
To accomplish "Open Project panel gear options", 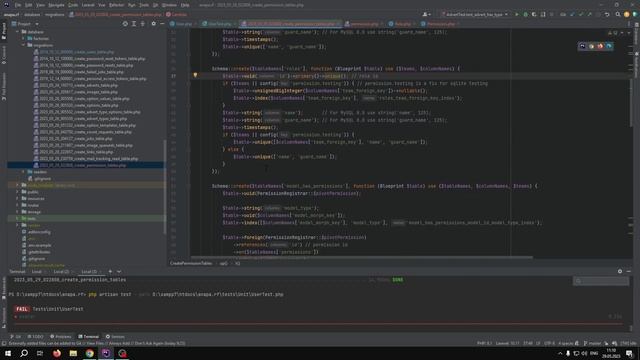I will (153, 24).
